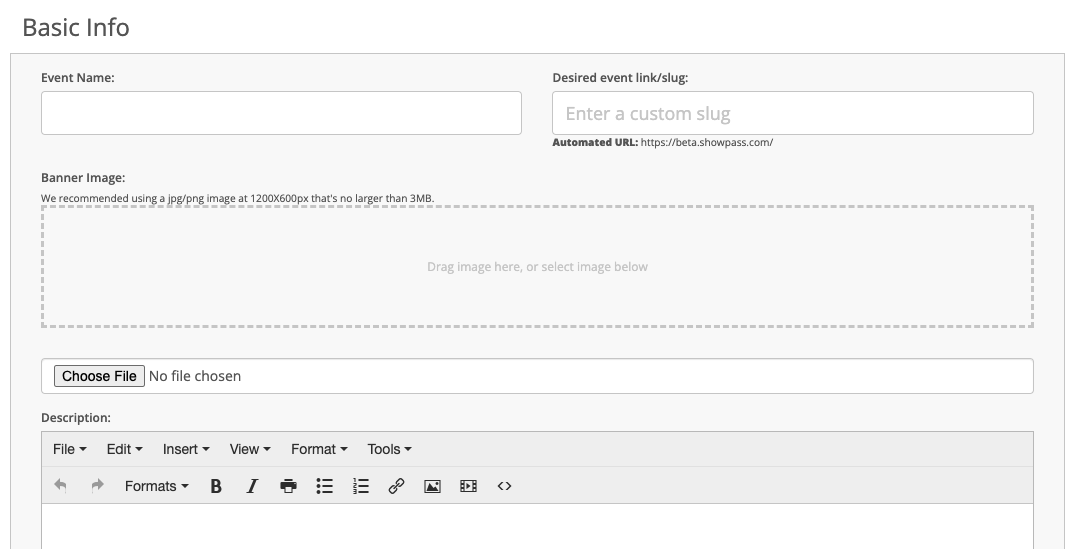Insert a bullet list
The width and height of the screenshot is (1081, 549).
[x=325, y=486]
